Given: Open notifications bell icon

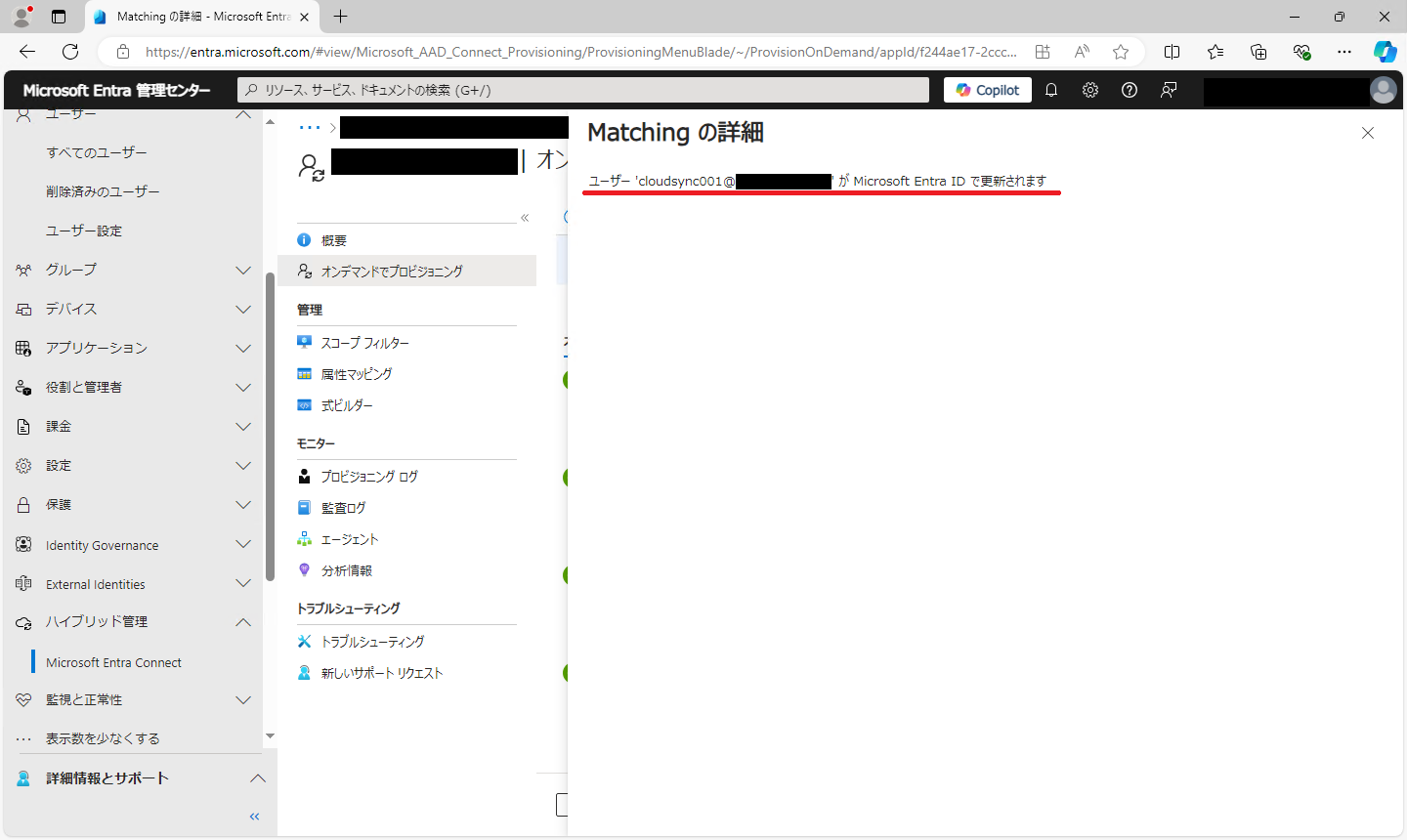Looking at the screenshot, I should point(1051,90).
